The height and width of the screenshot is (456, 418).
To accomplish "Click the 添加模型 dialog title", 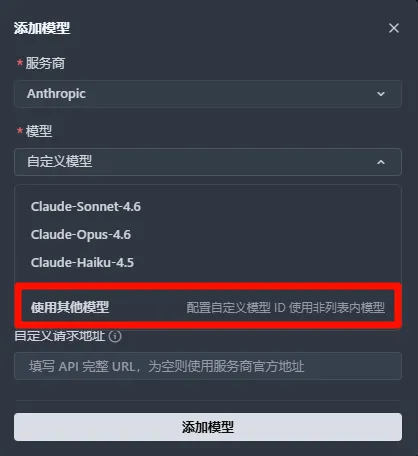I will click(x=42, y=28).
